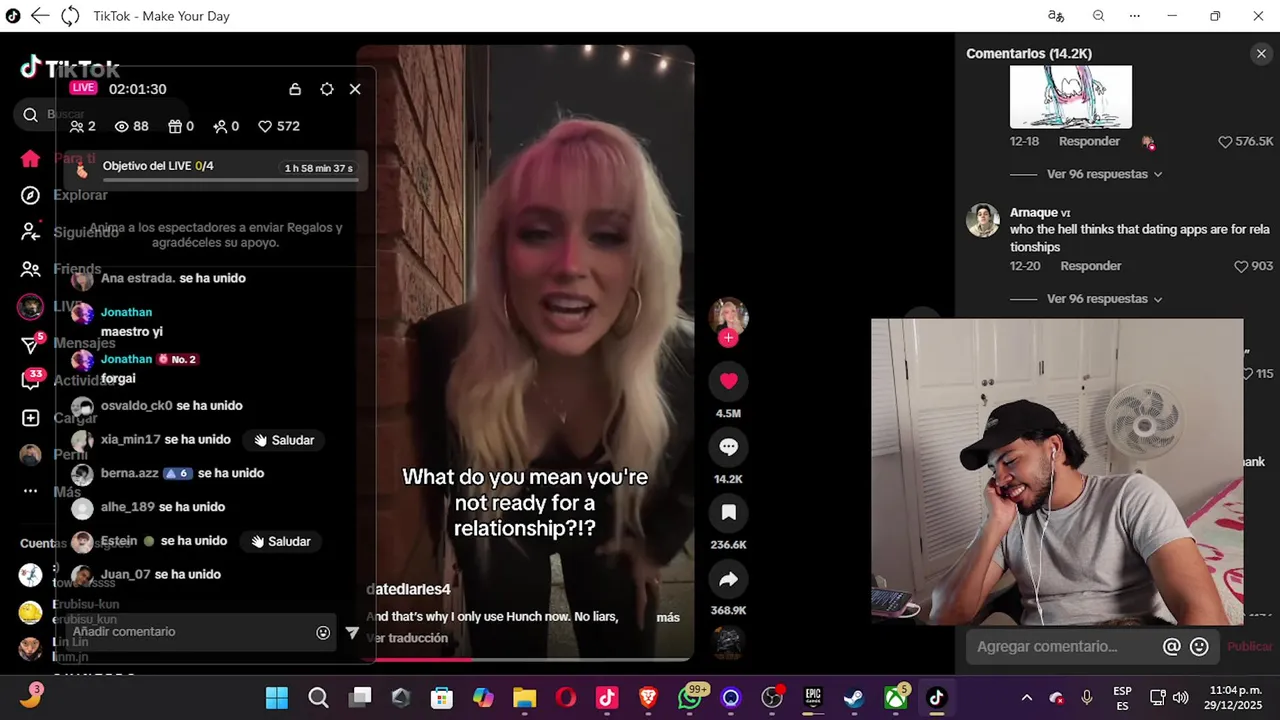Click the Publicar button

(1250, 647)
